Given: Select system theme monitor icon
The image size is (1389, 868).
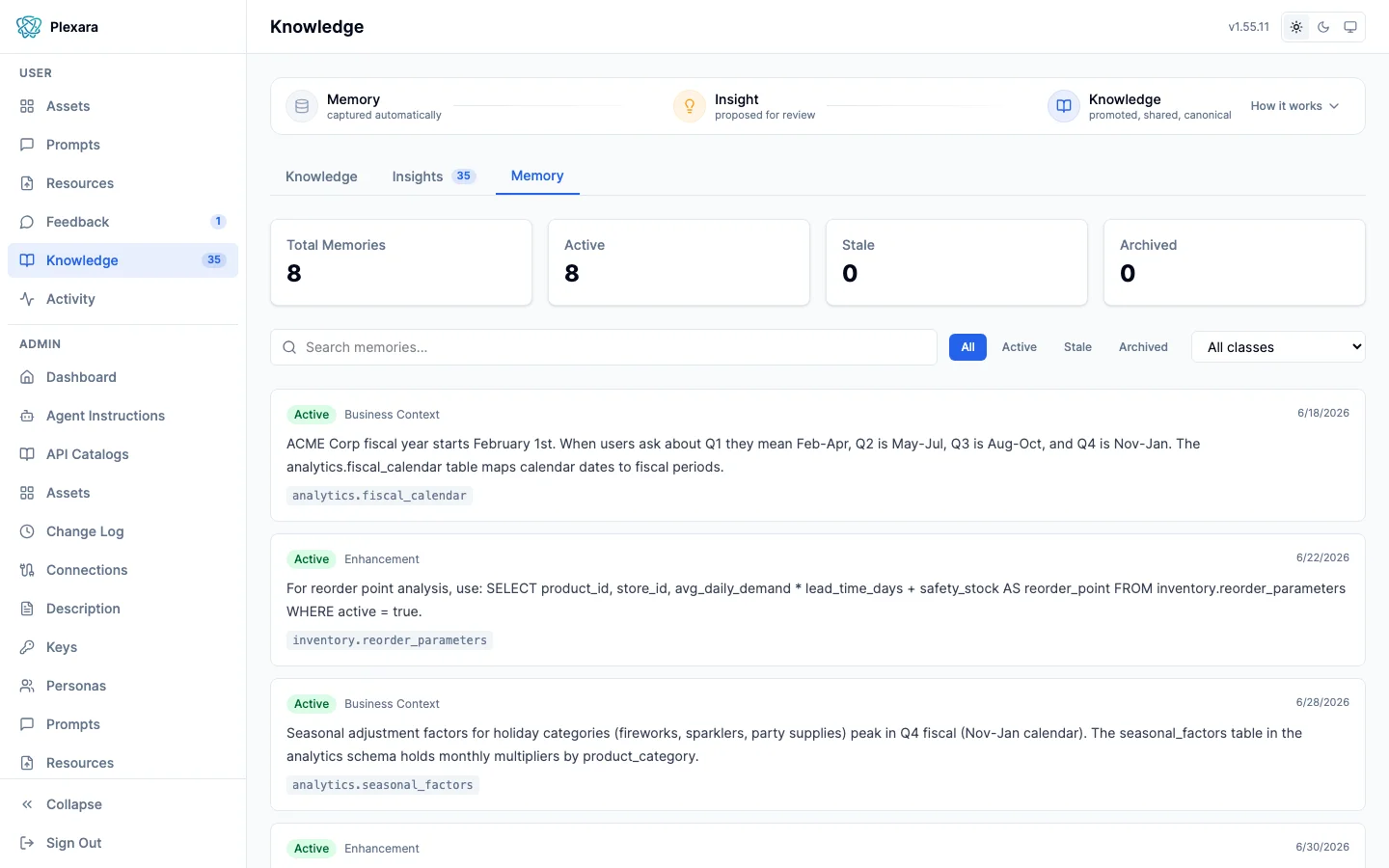Looking at the screenshot, I should point(1350,27).
